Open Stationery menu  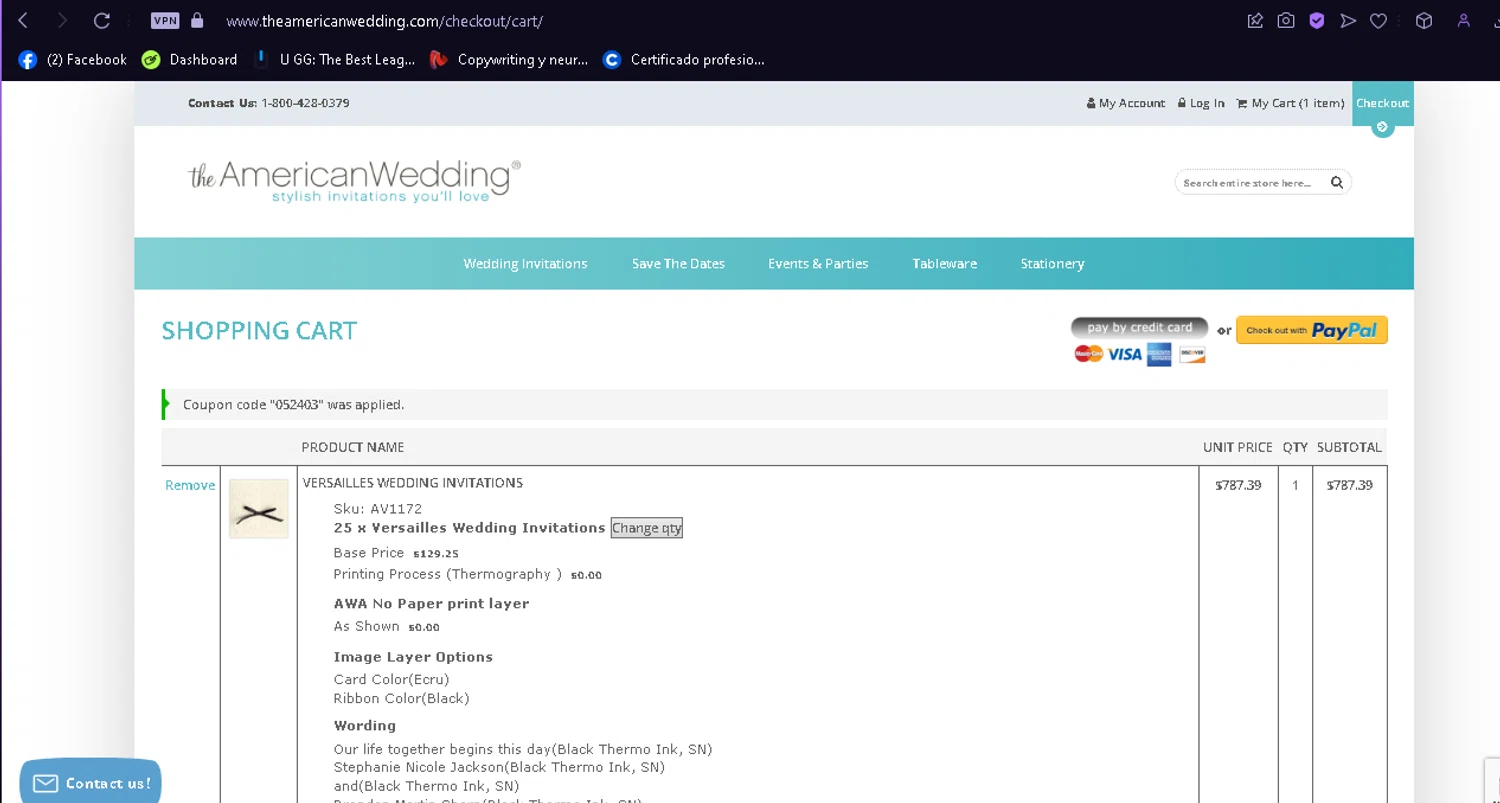[1052, 264]
